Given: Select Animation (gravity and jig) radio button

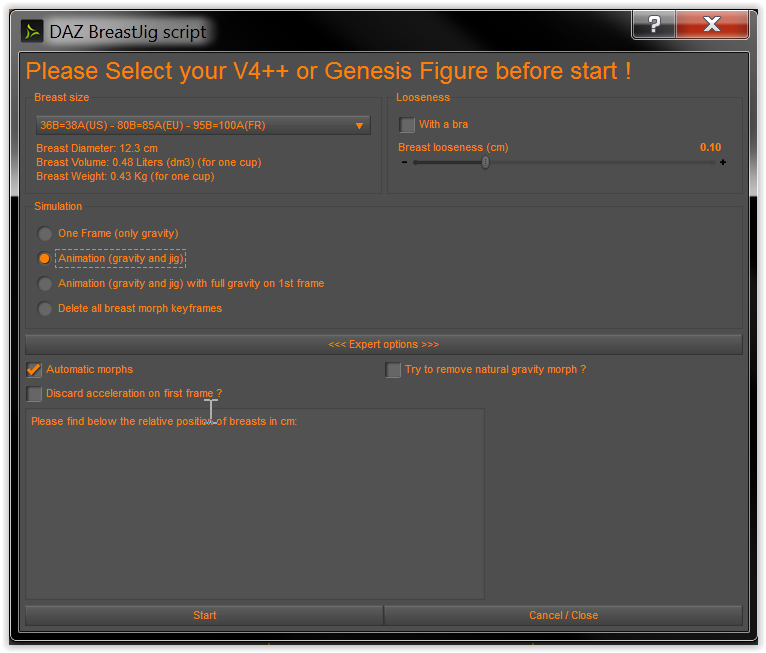Looking at the screenshot, I should coord(45,258).
